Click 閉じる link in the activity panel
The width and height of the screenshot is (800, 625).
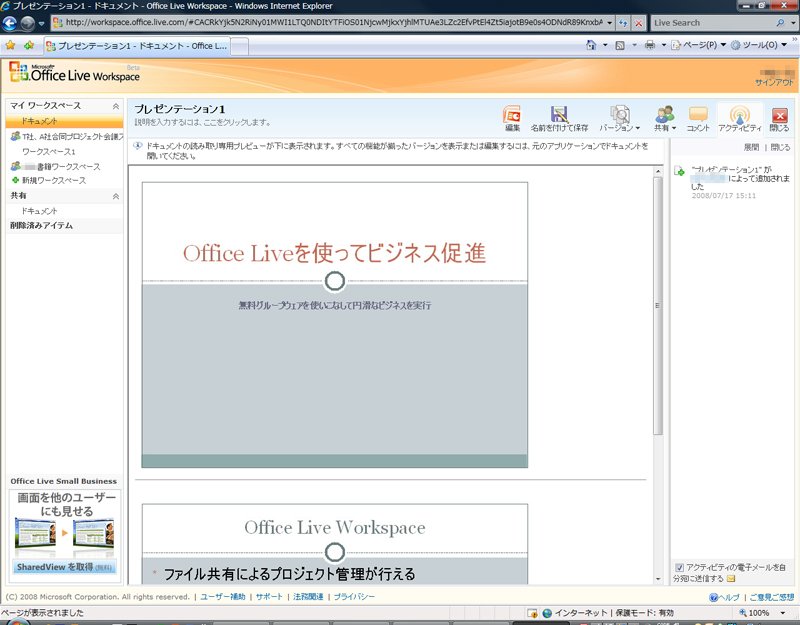tap(780, 147)
